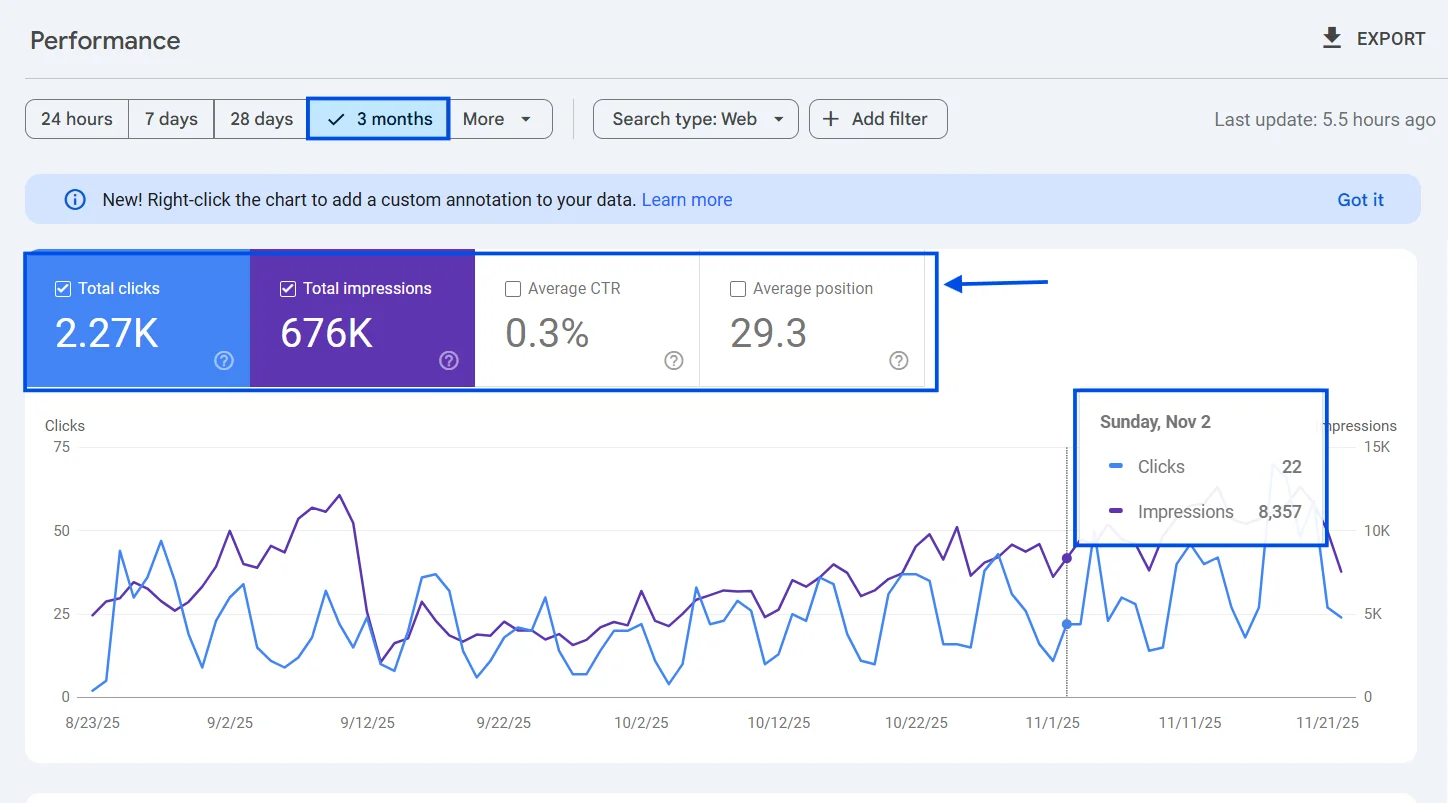Screen dimensions: 1448x803
Task: Uncheck the Total clicks checkbox
Action: (63, 289)
